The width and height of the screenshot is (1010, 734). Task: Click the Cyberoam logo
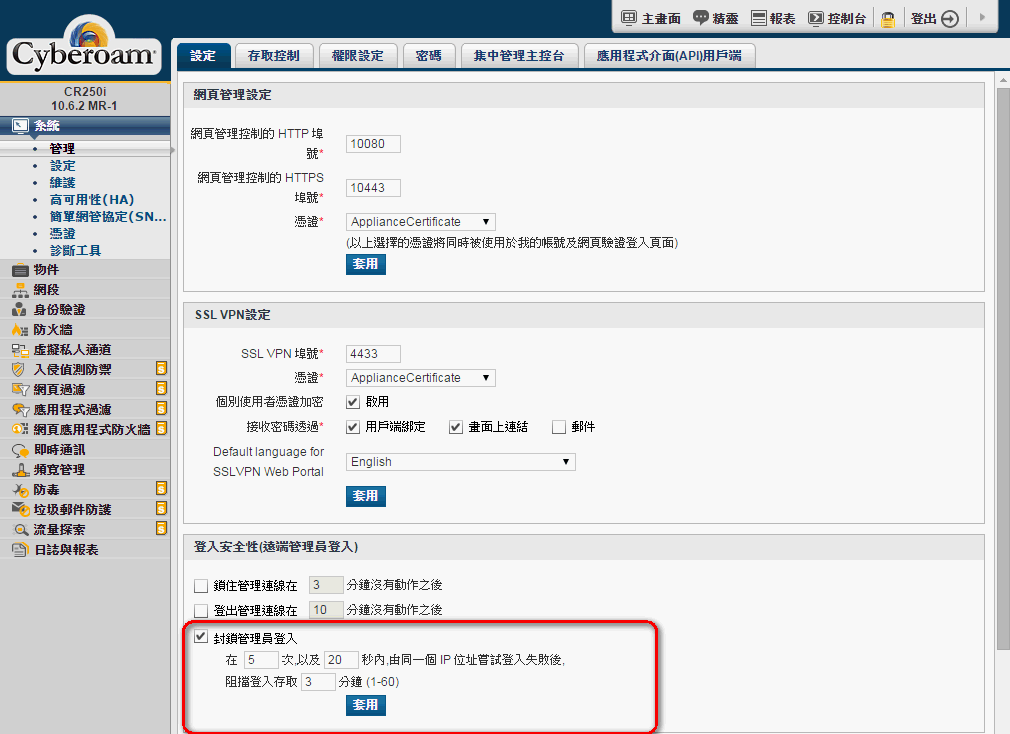pyautogui.click(x=84, y=46)
